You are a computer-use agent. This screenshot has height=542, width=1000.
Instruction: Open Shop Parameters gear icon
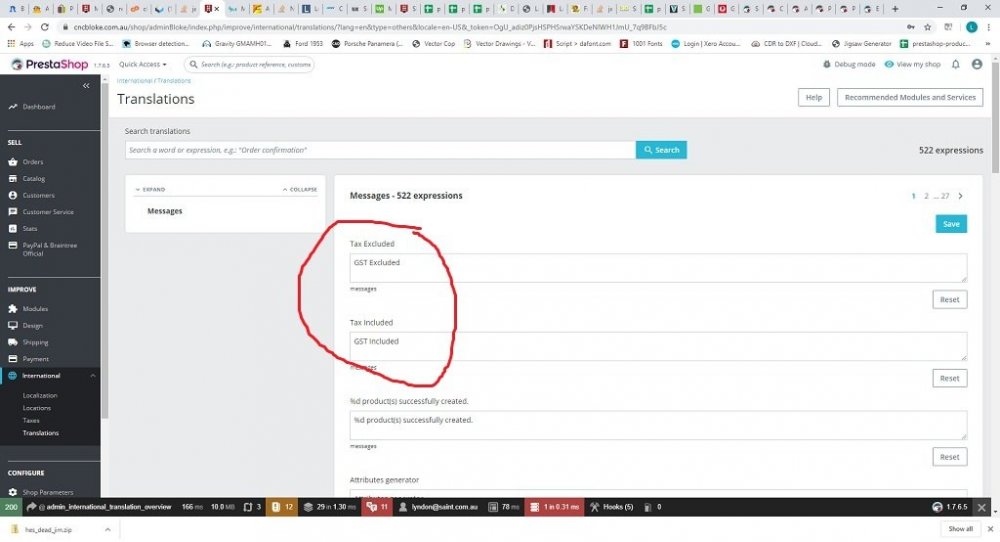coord(13,492)
